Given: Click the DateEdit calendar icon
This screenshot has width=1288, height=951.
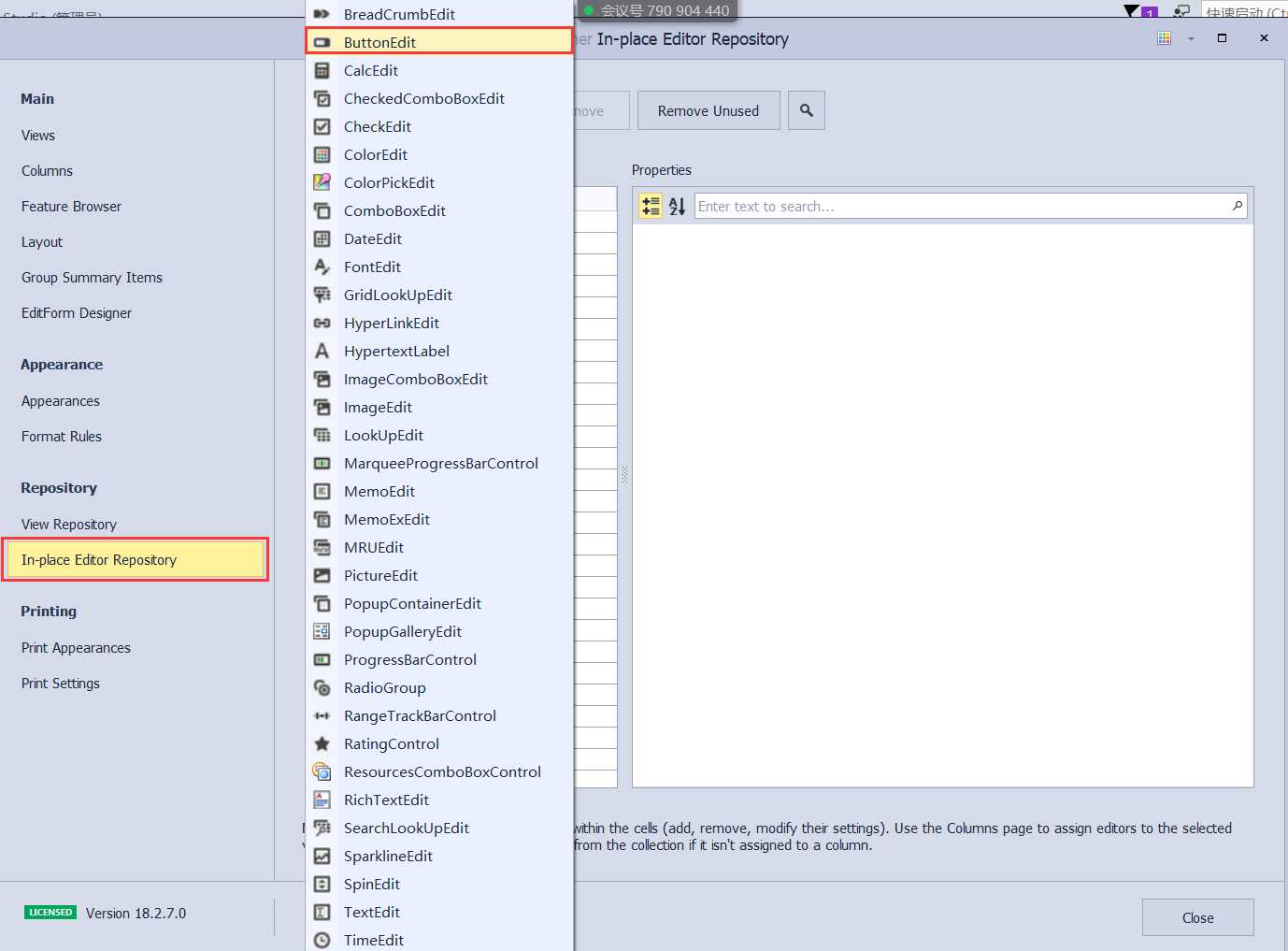Looking at the screenshot, I should (322, 238).
